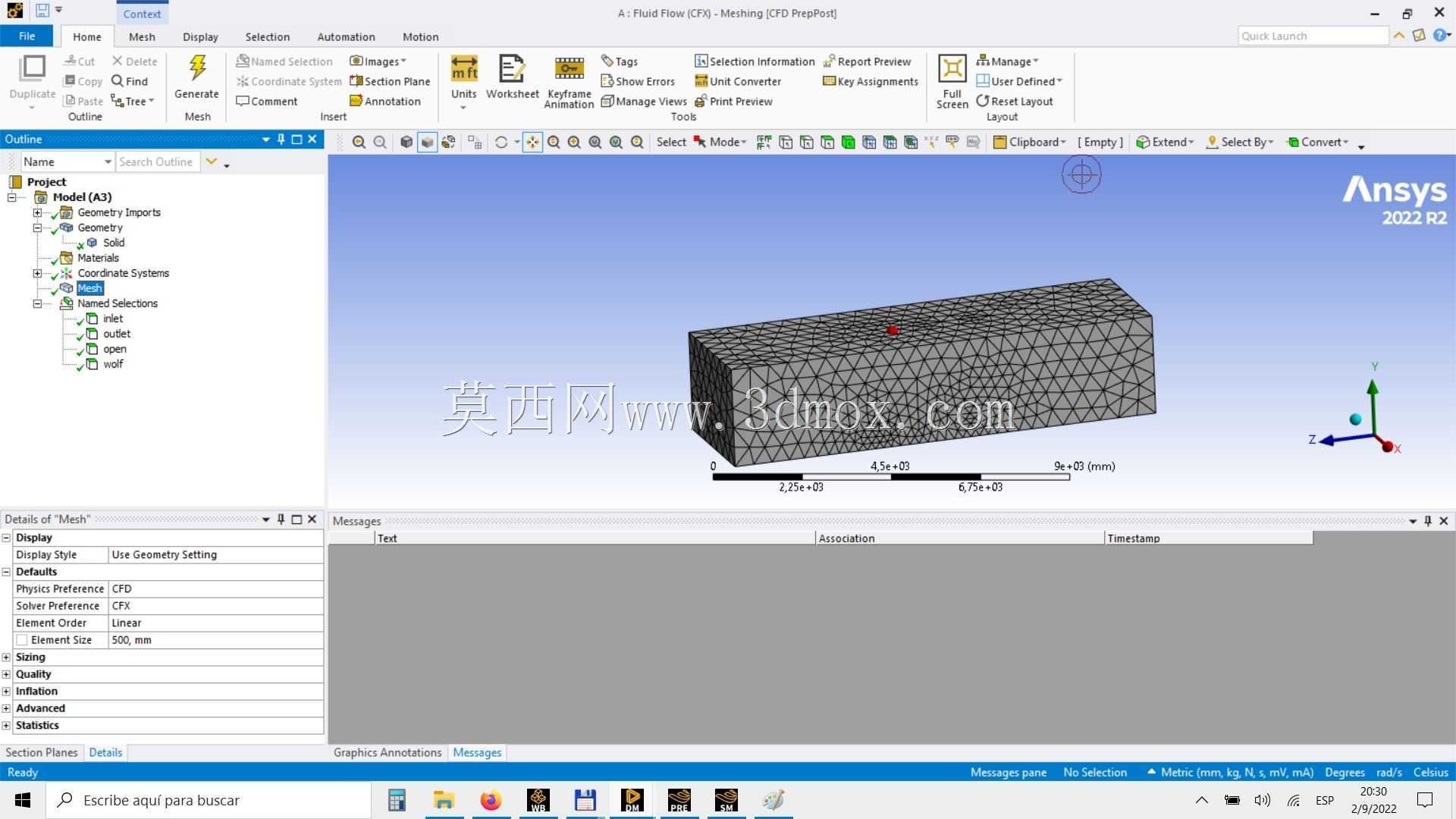The height and width of the screenshot is (819, 1456).
Task: Open the Worksheet
Action: (513, 77)
